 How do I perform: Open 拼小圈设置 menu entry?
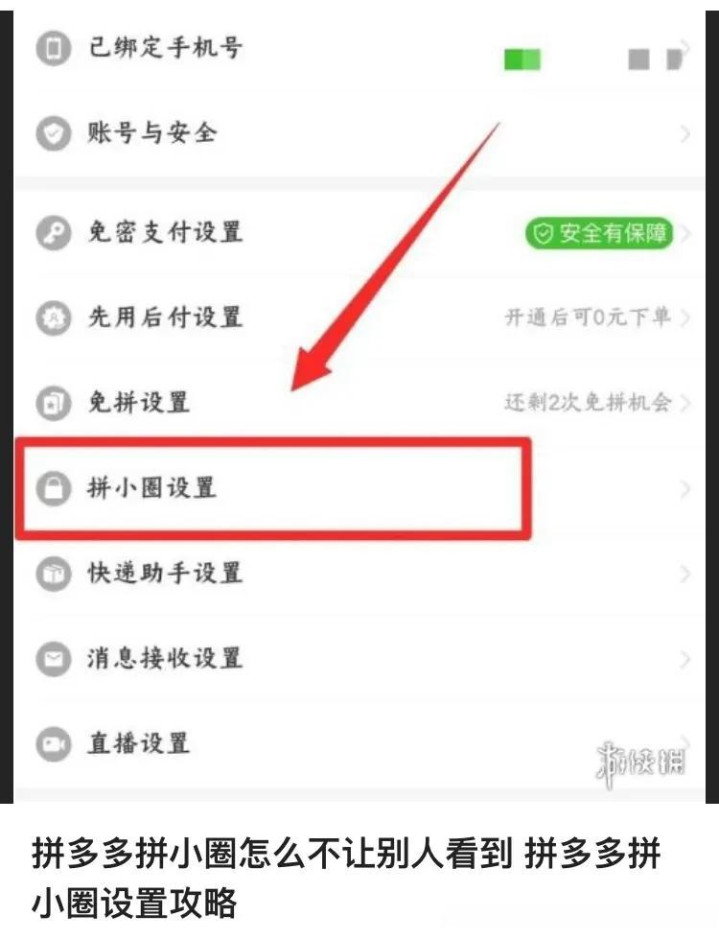(x=359, y=489)
